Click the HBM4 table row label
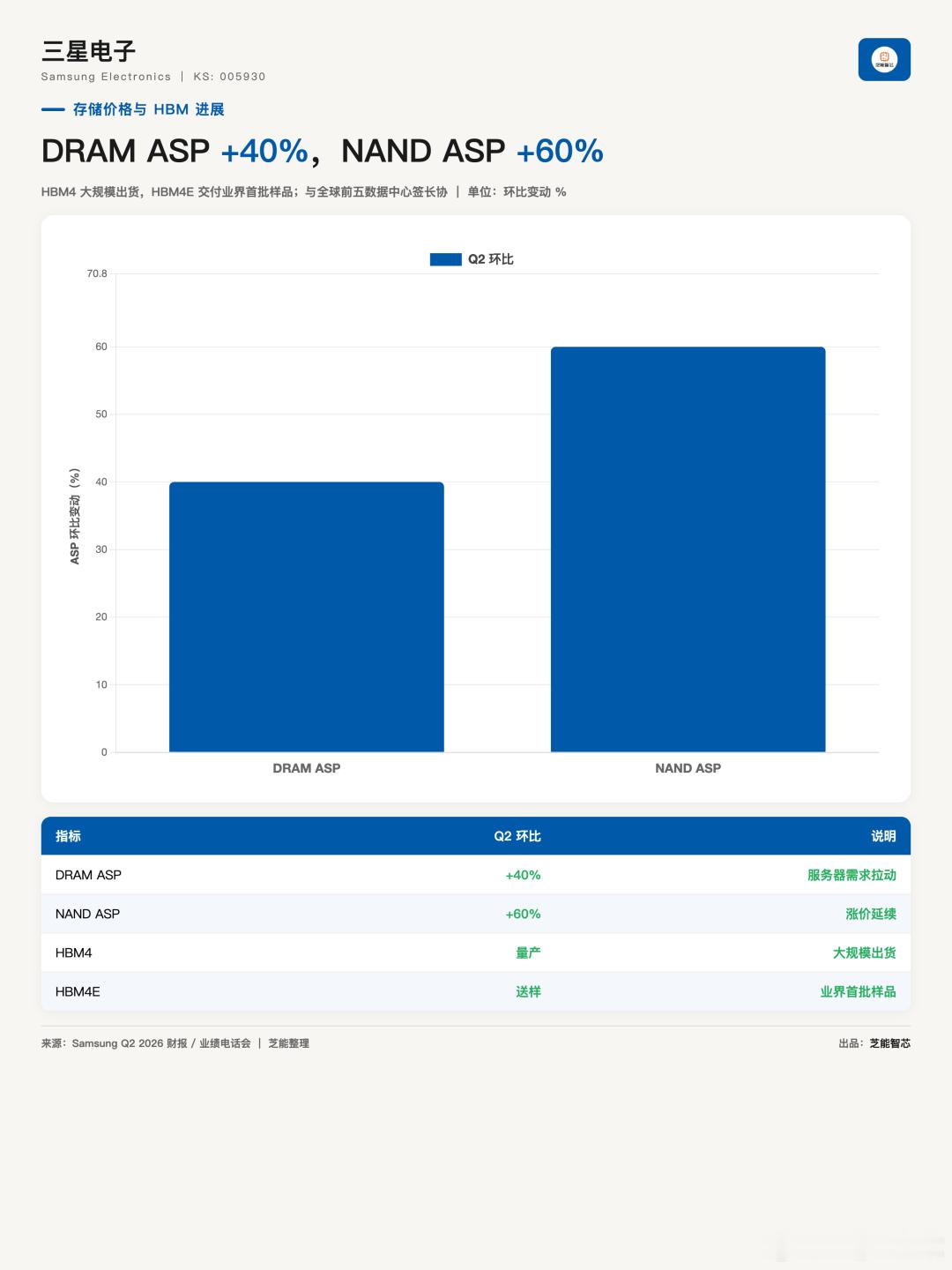The height and width of the screenshot is (1270, 952). (x=74, y=952)
